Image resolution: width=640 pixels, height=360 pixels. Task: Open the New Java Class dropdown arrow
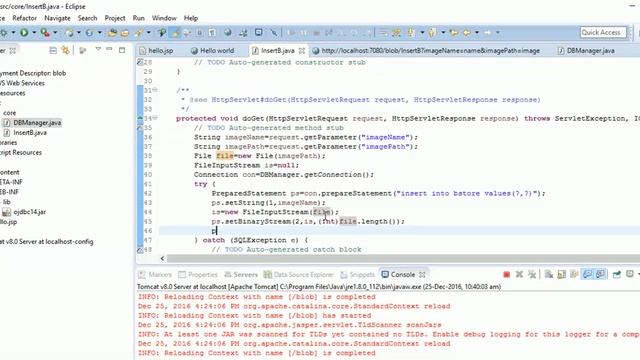99,33
